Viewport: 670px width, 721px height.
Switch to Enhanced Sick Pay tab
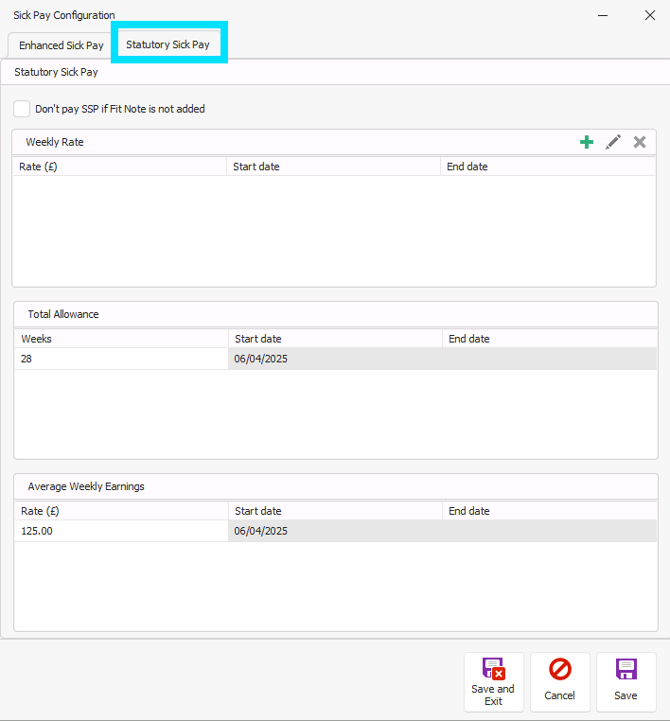pyautogui.click(x=61, y=46)
